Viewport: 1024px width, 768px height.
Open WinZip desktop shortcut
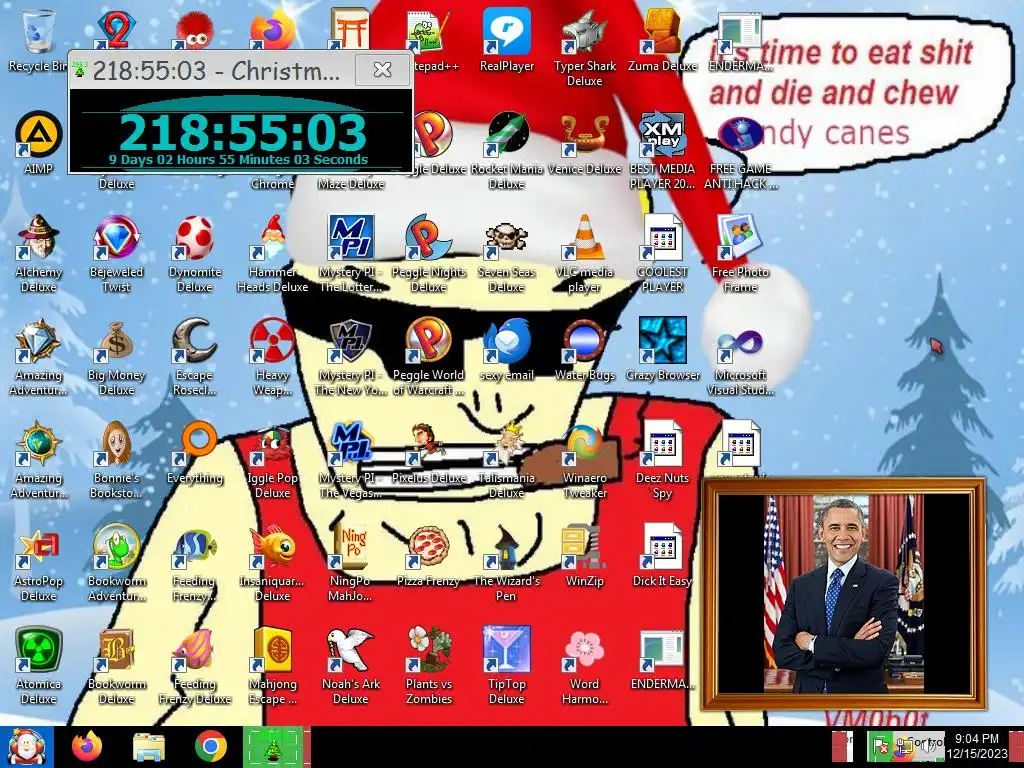point(584,556)
